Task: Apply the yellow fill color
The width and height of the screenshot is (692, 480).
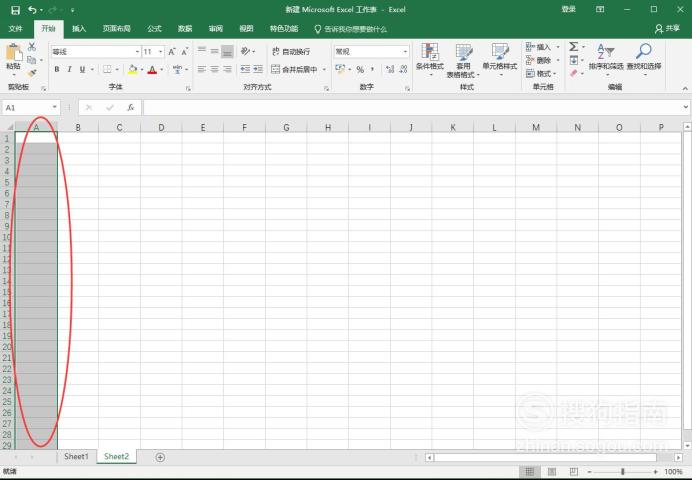Action: (132, 69)
